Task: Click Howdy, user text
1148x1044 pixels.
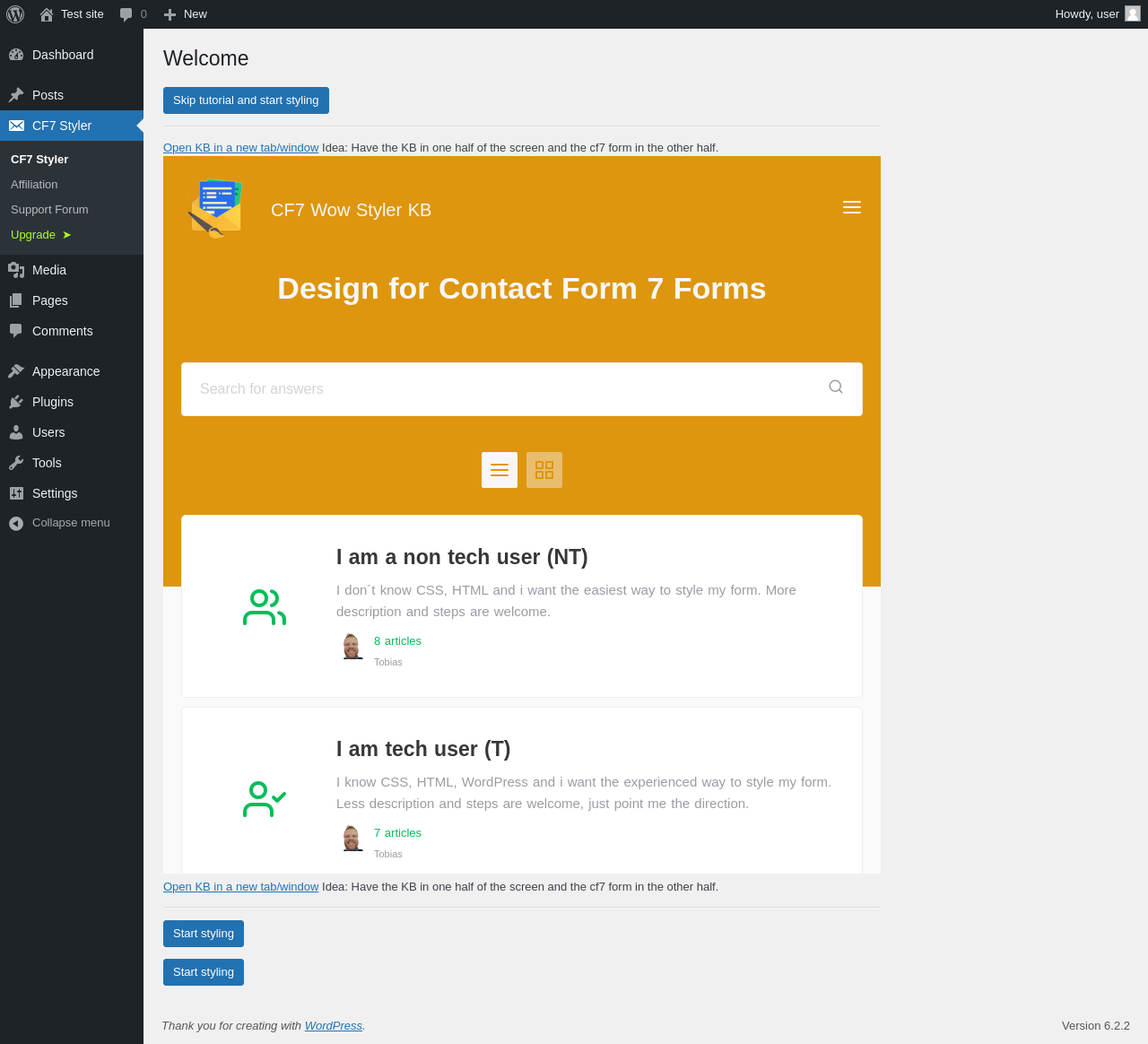Action: (1087, 14)
